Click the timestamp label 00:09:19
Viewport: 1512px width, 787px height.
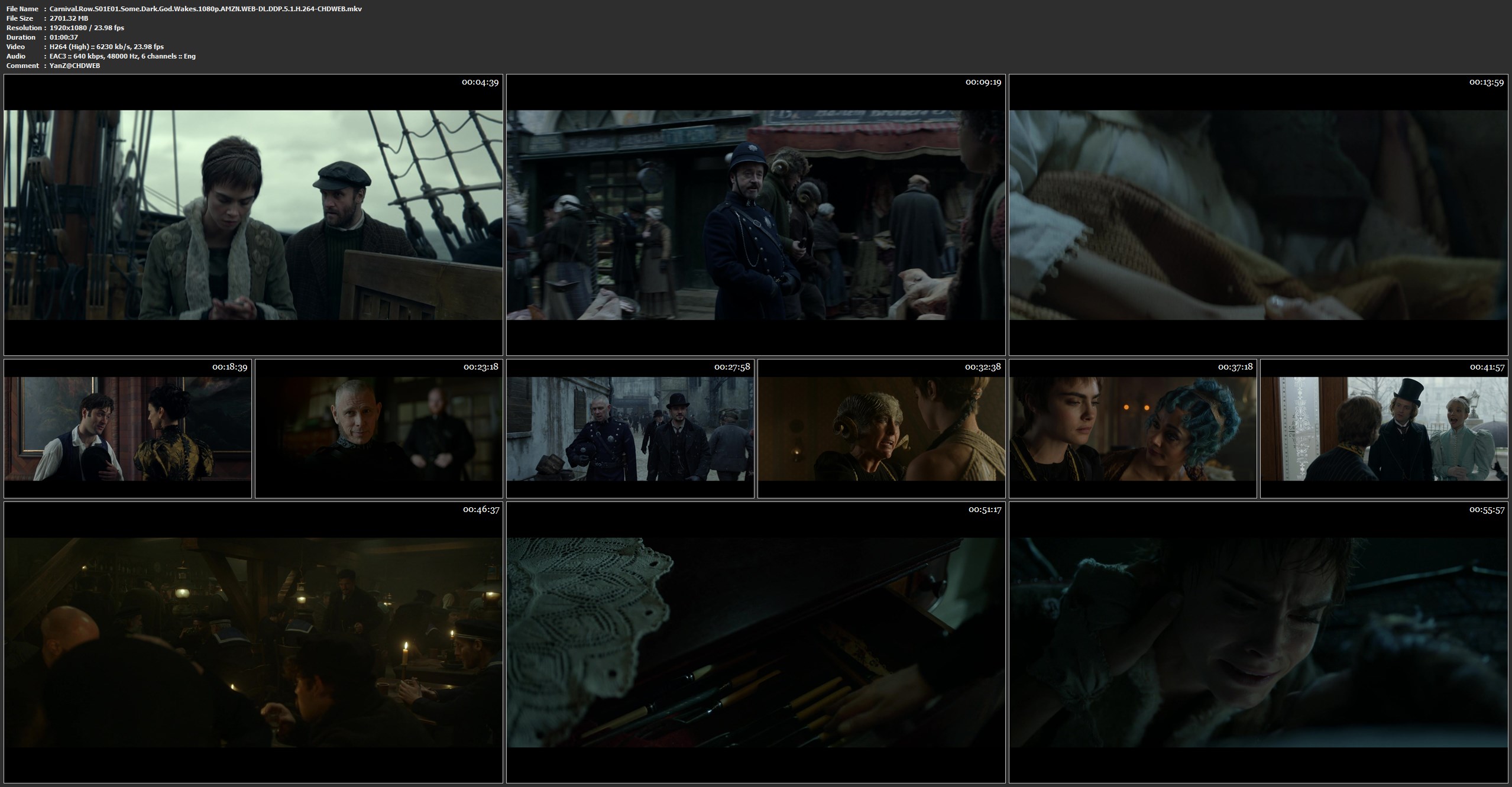tap(983, 82)
